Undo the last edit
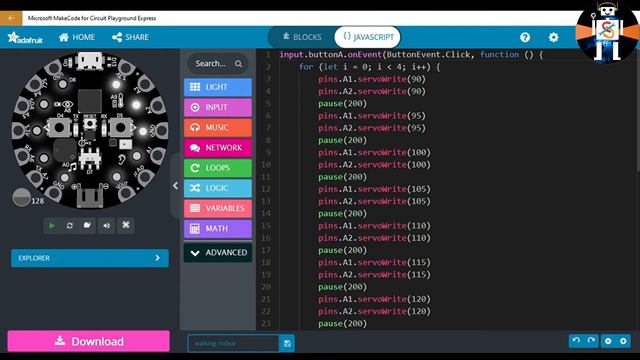The width and height of the screenshot is (640, 360). click(x=576, y=340)
